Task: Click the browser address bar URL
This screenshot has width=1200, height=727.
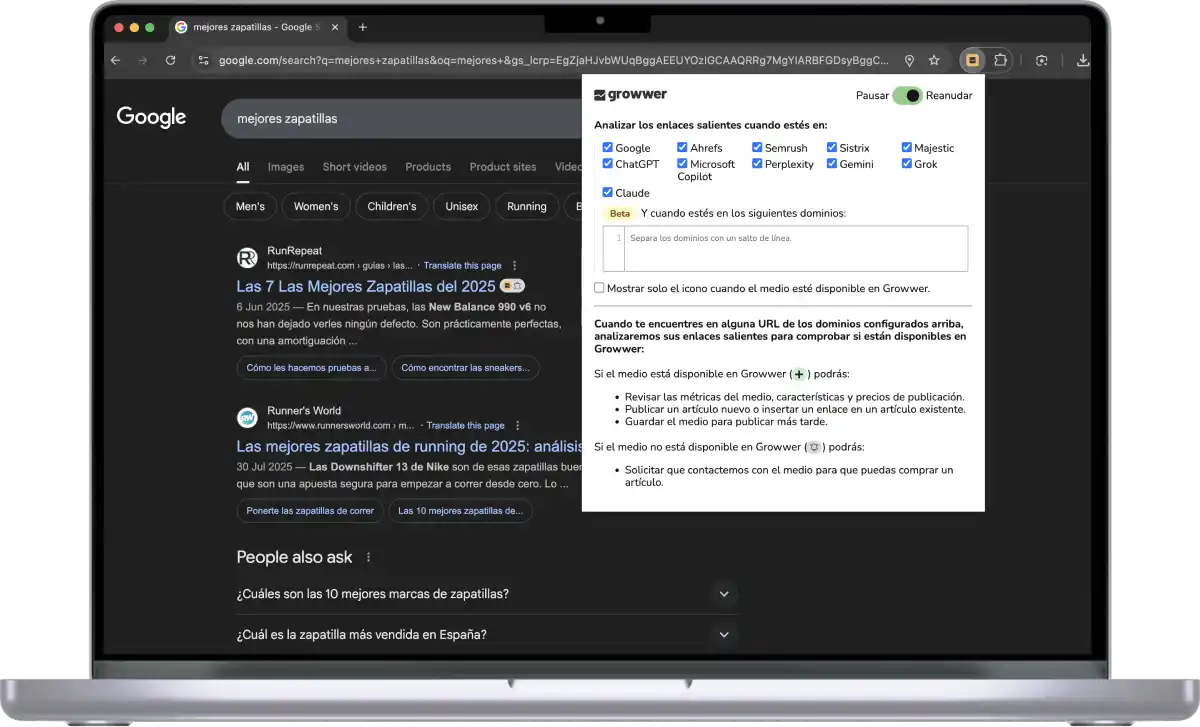Action: click(x=553, y=60)
